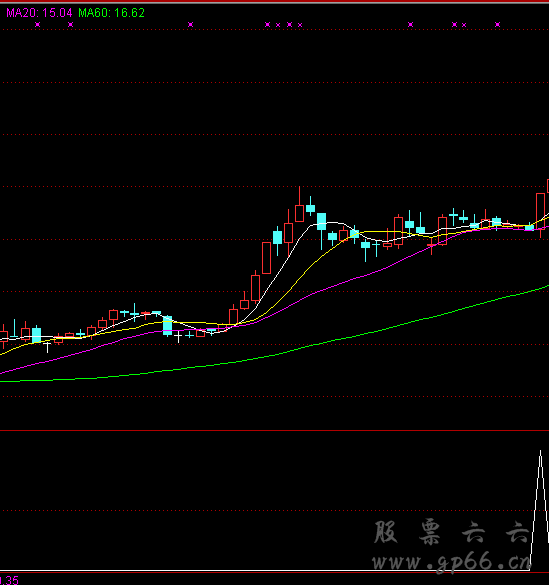This screenshot has width=549, height=585.
Task: Click the MA60: 16.62 indicator label
Action: pos(111,13)
